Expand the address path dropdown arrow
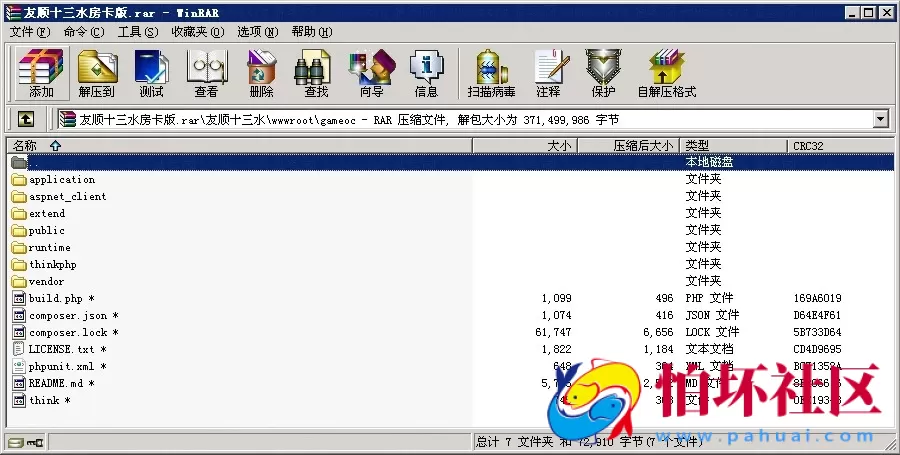The width and height of the screenshot is (900, 455). click(881, 119)
